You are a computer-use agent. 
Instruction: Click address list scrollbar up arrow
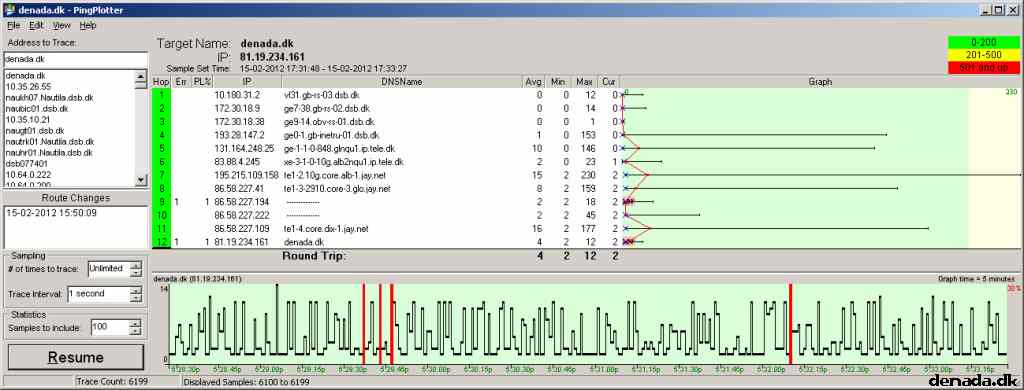141,76
